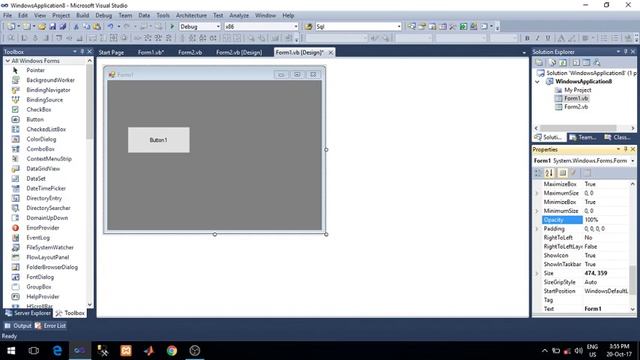Toggle auto-hide pin on Properties panel
The width and height of the screenshot is (640, 360).
pyautogui.click(x=625, y=149)
